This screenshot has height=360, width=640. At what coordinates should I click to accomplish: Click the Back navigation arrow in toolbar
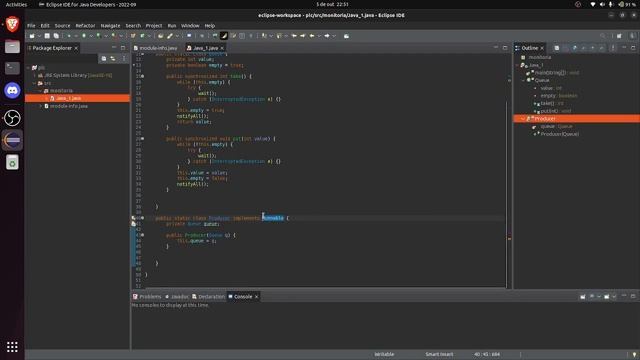coord(312,36)
